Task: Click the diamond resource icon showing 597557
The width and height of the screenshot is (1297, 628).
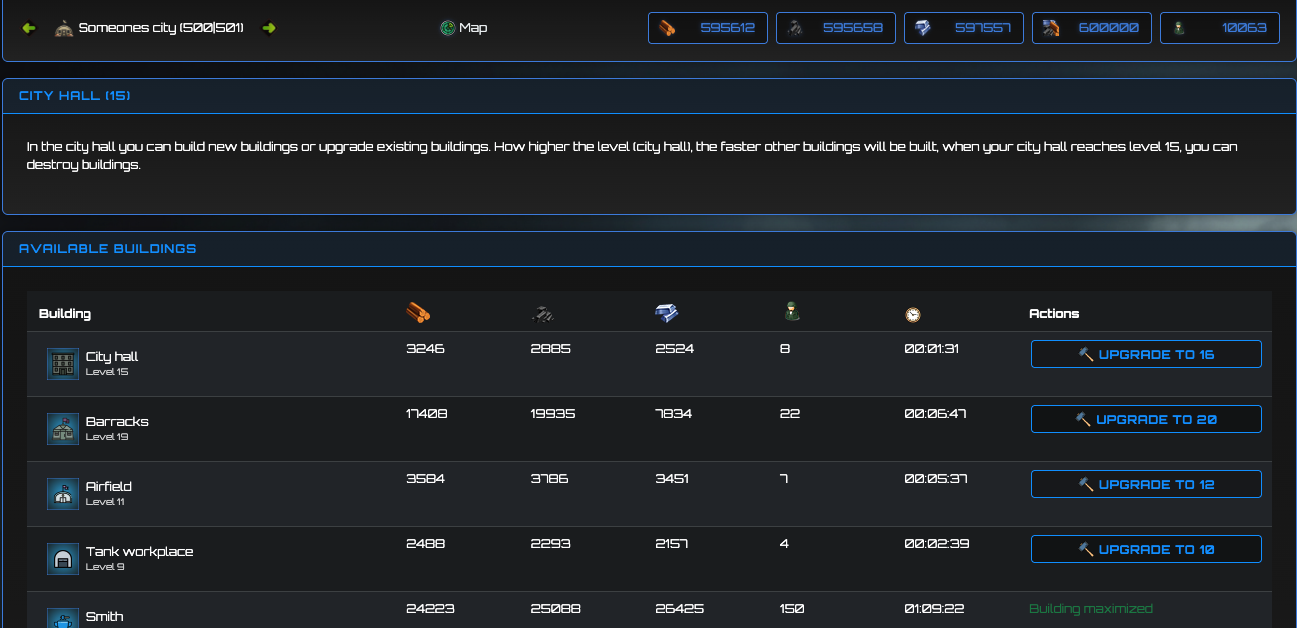Action: (919, 27)
